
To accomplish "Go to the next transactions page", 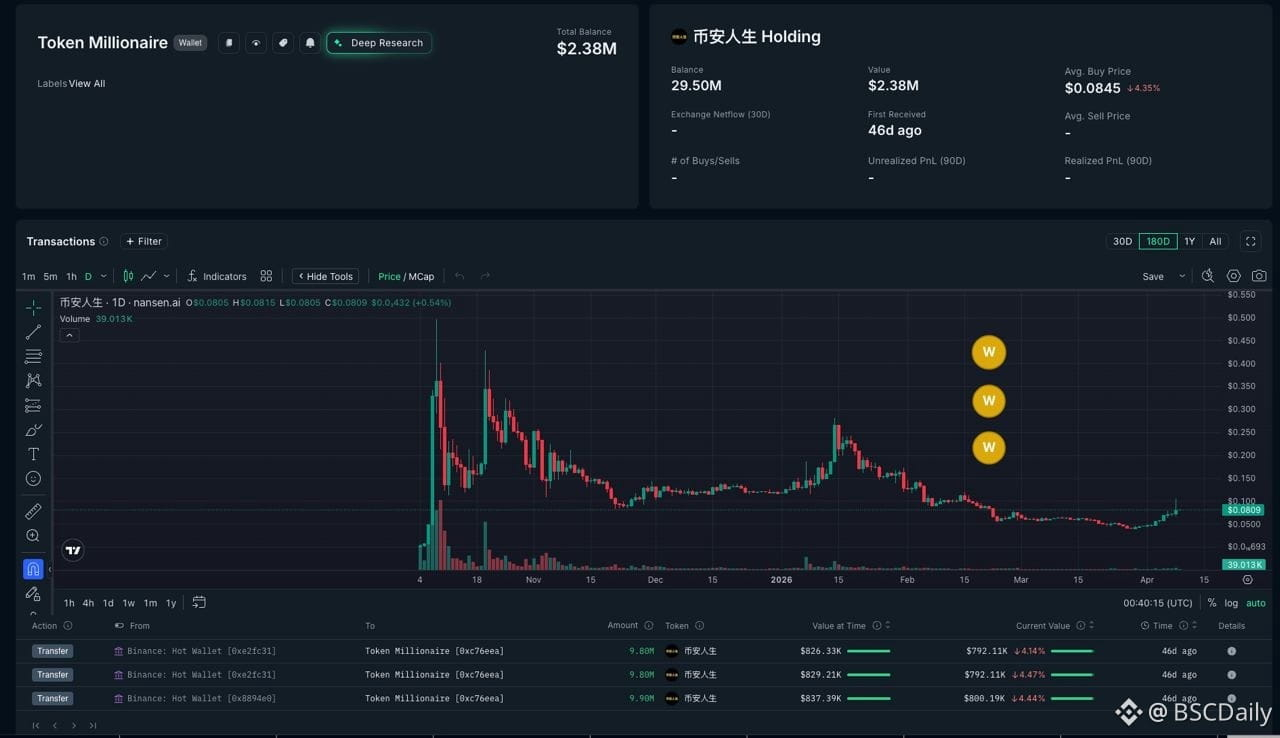I will click(73, 725).
